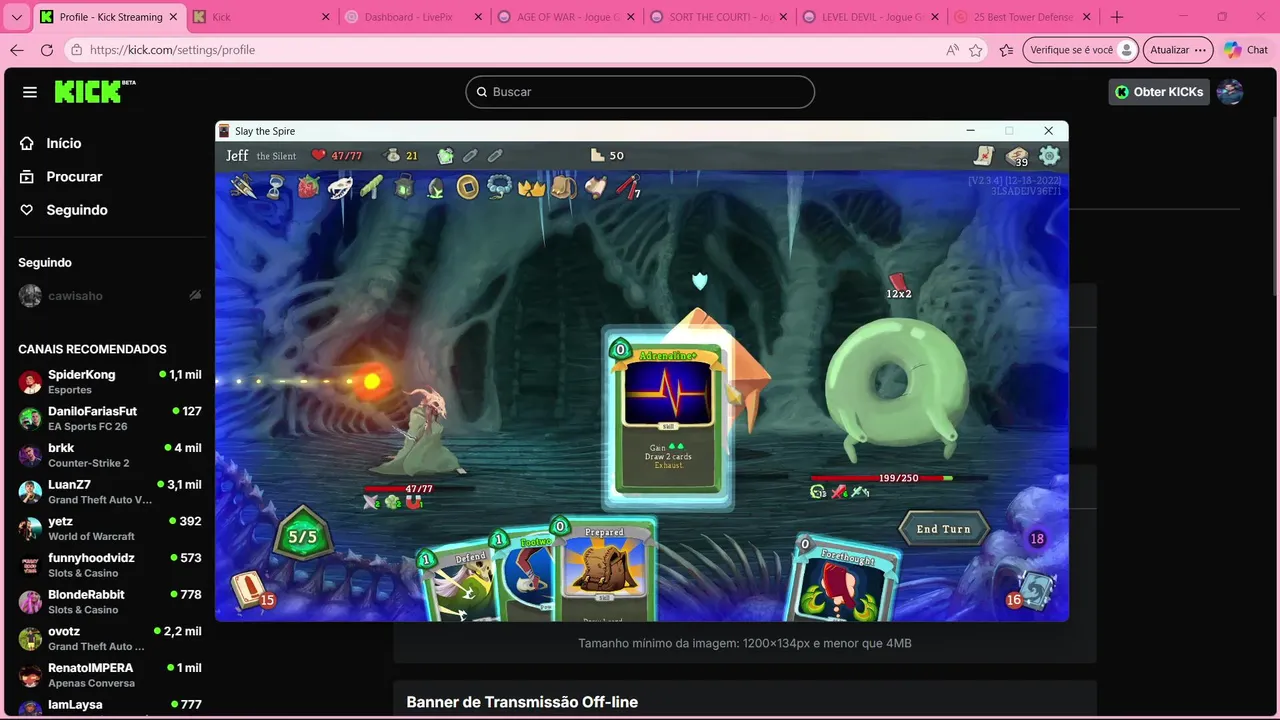Screen dimensions: 1280x720
Task: Open the recommended channel DaniloFariasFut
Action: point(110,418)
